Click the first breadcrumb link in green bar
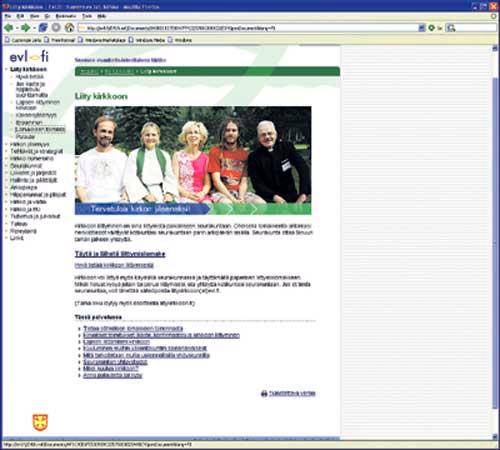 pyautogui.click(x=89, y=72)
